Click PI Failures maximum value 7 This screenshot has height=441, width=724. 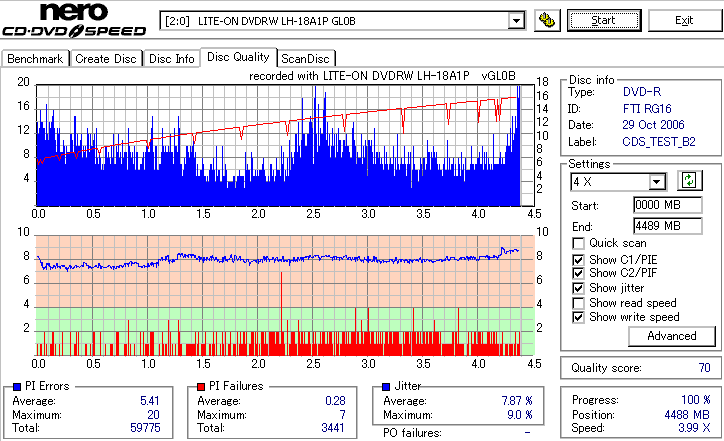pyautogui.click(x=343, y=415)
